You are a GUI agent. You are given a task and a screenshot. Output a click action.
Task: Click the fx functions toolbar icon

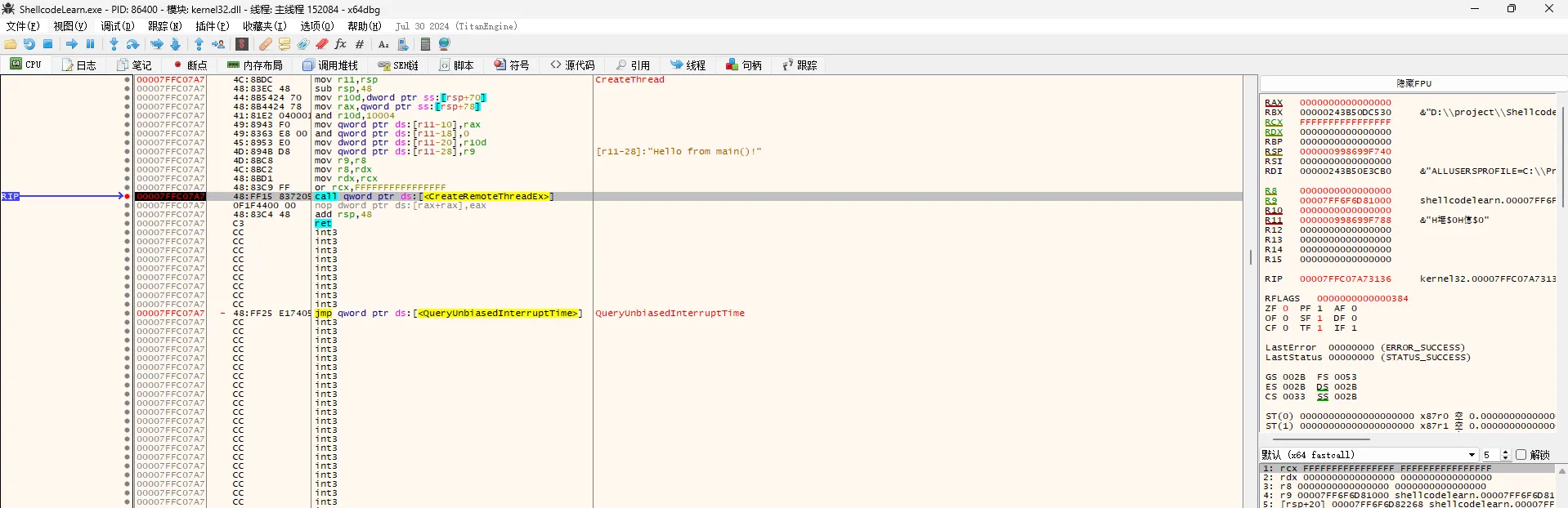pos(340,44)
